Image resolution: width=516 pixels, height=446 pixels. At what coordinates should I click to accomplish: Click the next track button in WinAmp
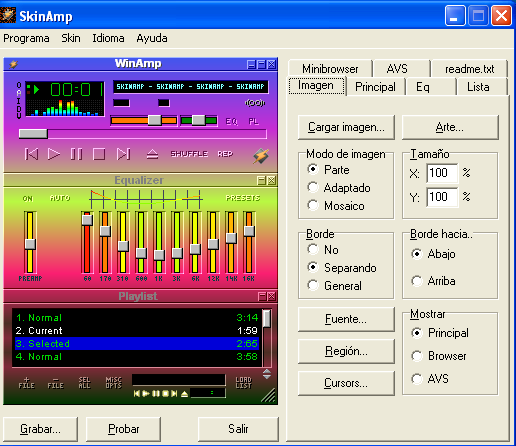coord(123,154)
